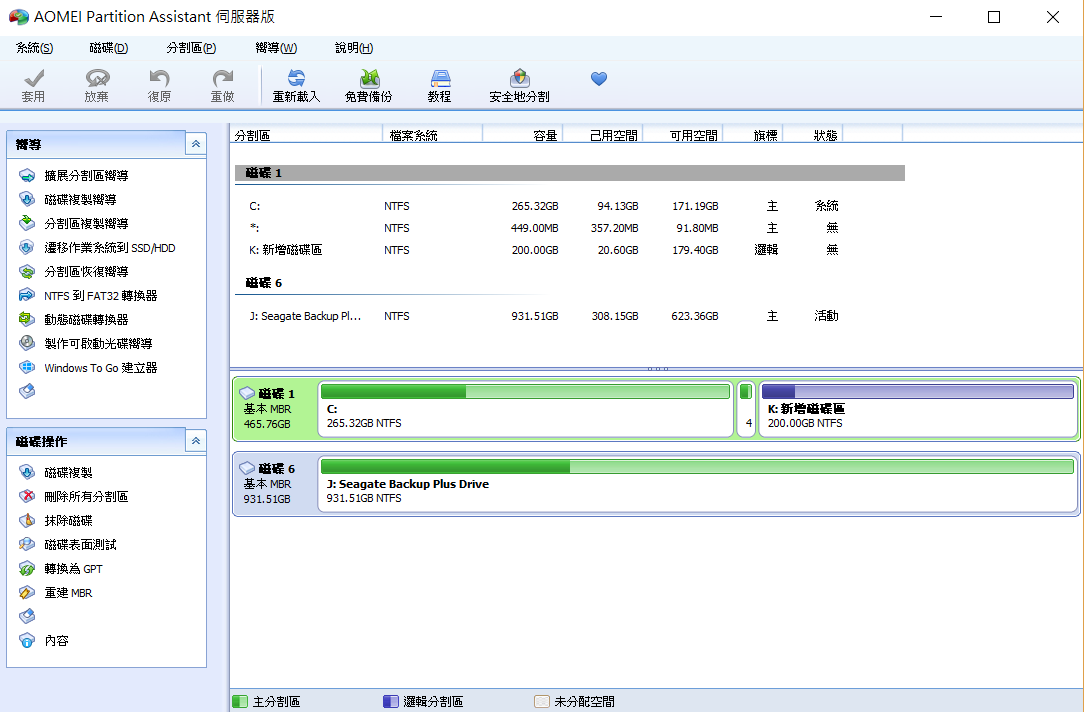Click the pane splitter handle dots
The image size is (1084, 712).
(x=657, y=369)
